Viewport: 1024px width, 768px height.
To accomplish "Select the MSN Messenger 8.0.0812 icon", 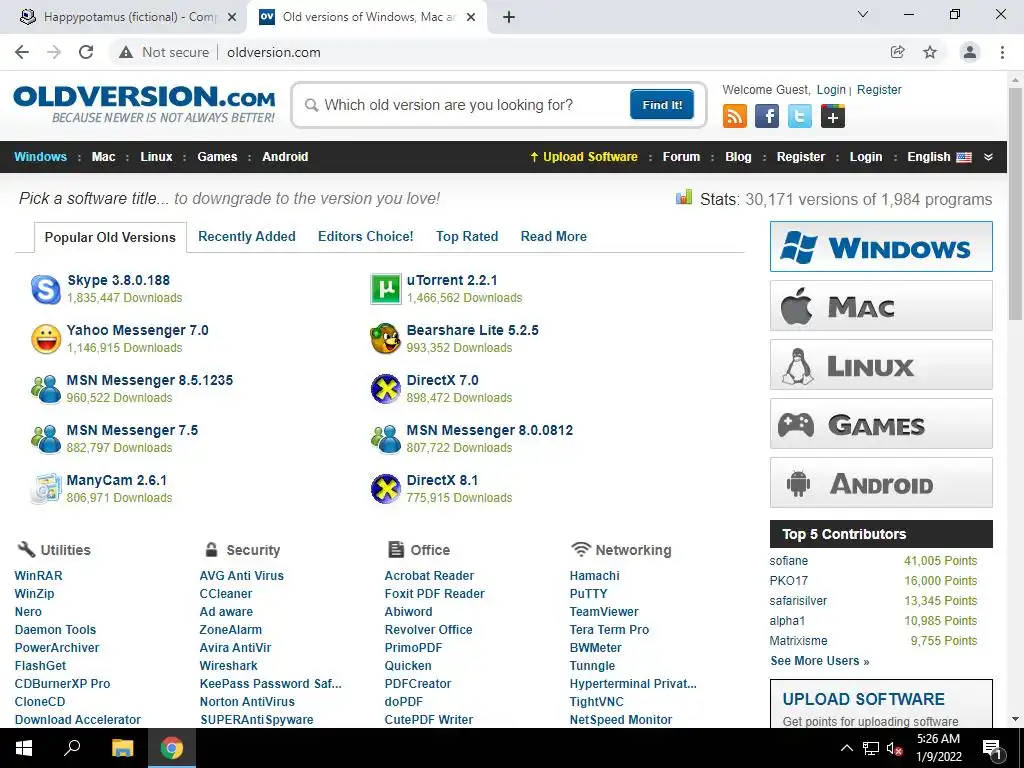I will [x=386, y=439].
